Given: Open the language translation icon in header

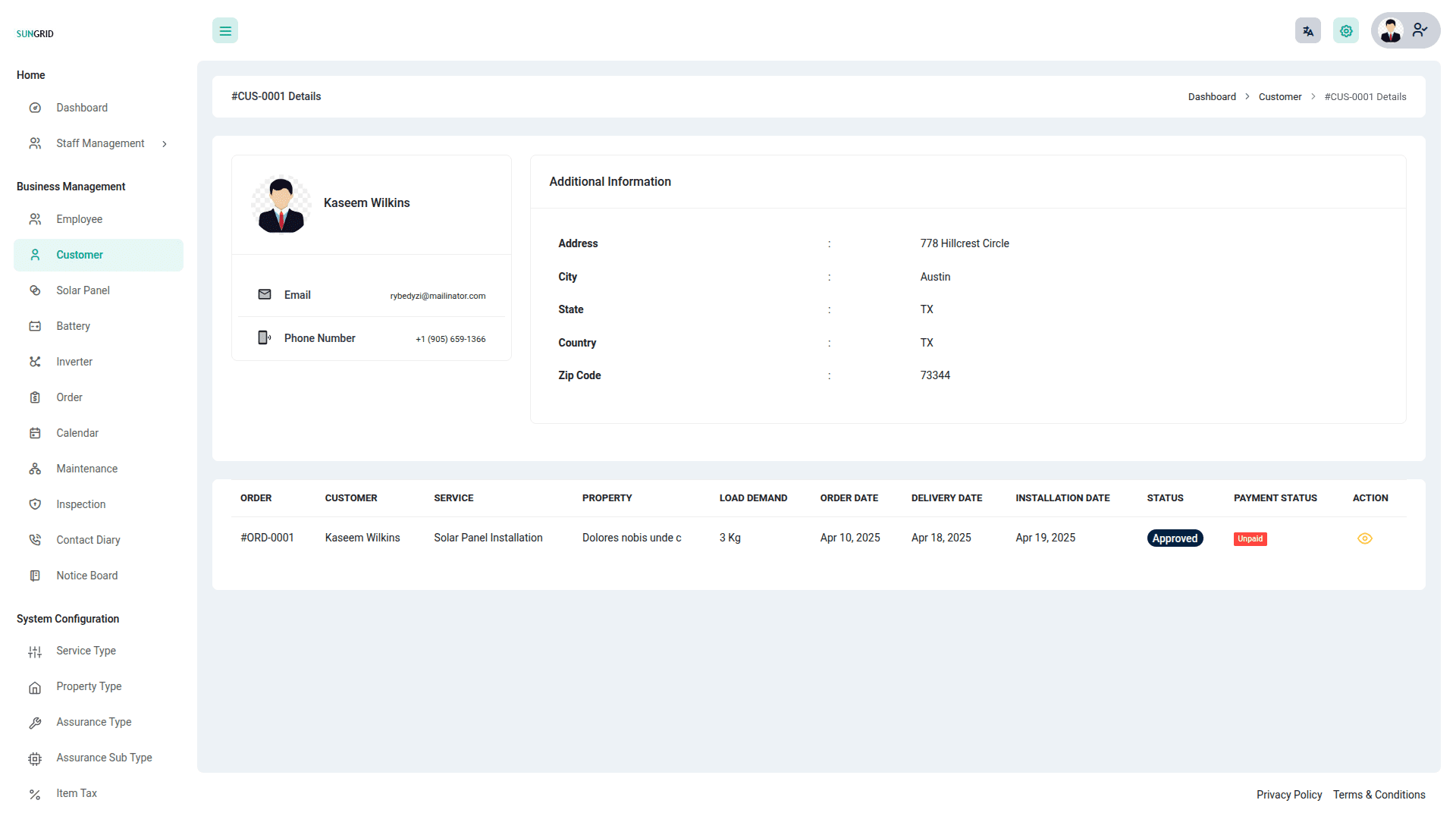Looking at the screenshot, I should tap(1307, 30).
